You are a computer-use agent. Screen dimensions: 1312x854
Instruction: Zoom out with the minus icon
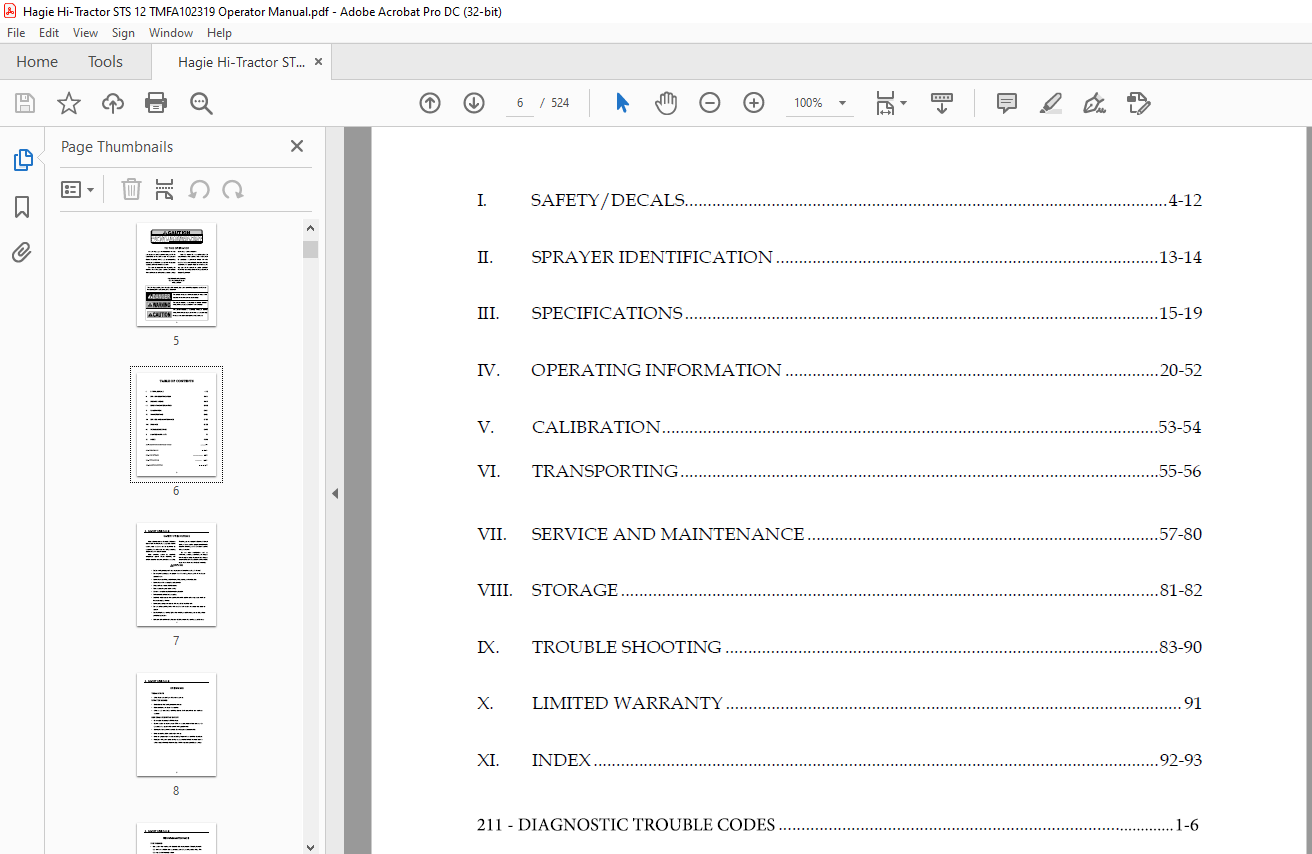pyautogui.click(x=710, y=103)
